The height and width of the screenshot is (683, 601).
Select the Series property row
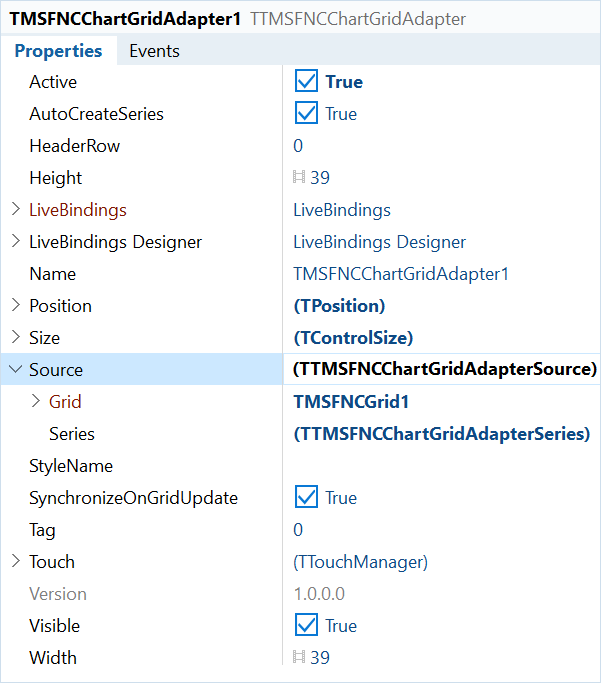click(300, 433)
